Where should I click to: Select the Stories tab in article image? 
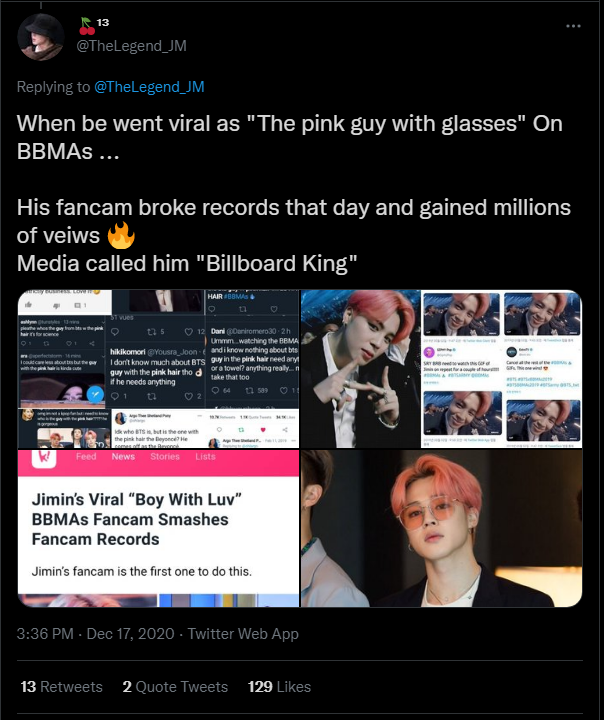coord(165,456)
